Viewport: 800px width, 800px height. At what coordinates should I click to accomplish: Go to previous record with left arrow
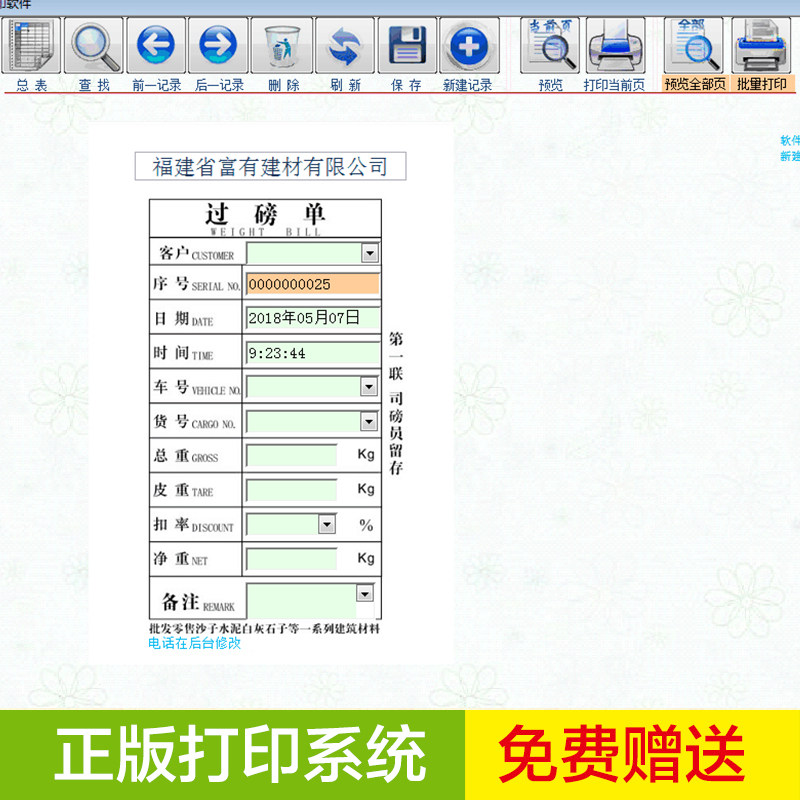(x=156, y=45)
